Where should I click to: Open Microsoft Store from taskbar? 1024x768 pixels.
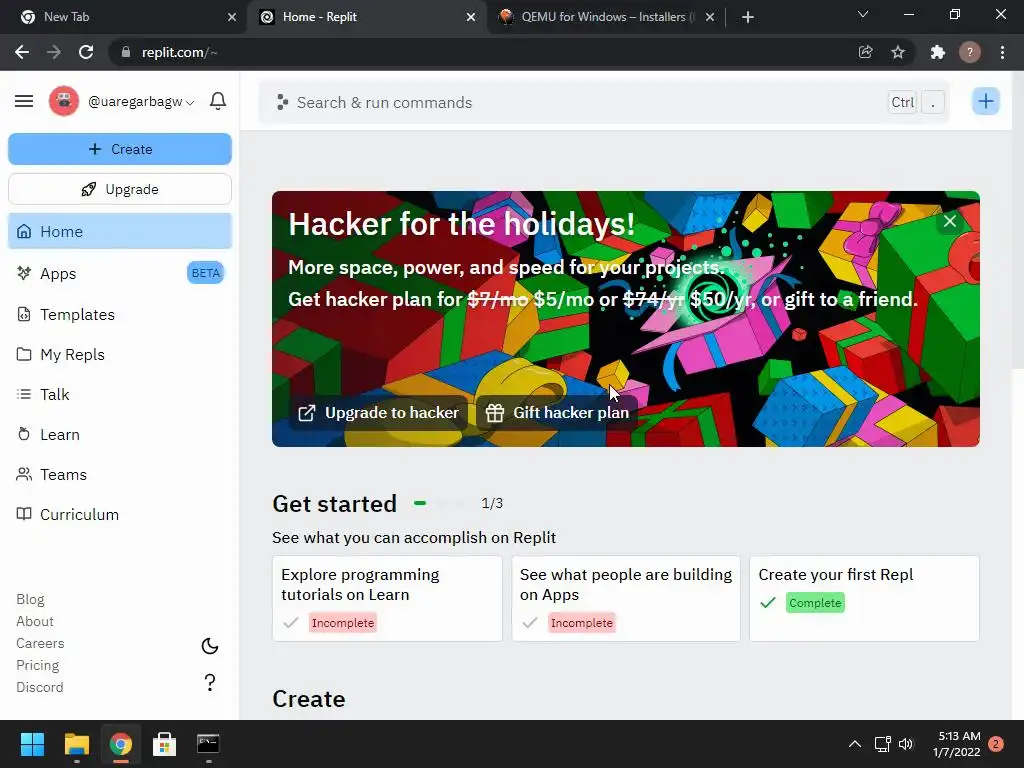(164, 744)
